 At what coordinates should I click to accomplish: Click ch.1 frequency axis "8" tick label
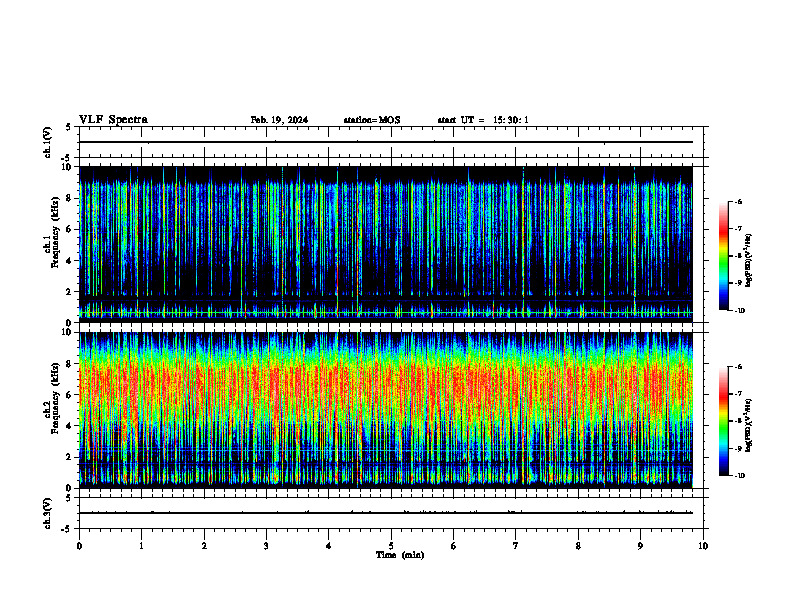point(70,198)
